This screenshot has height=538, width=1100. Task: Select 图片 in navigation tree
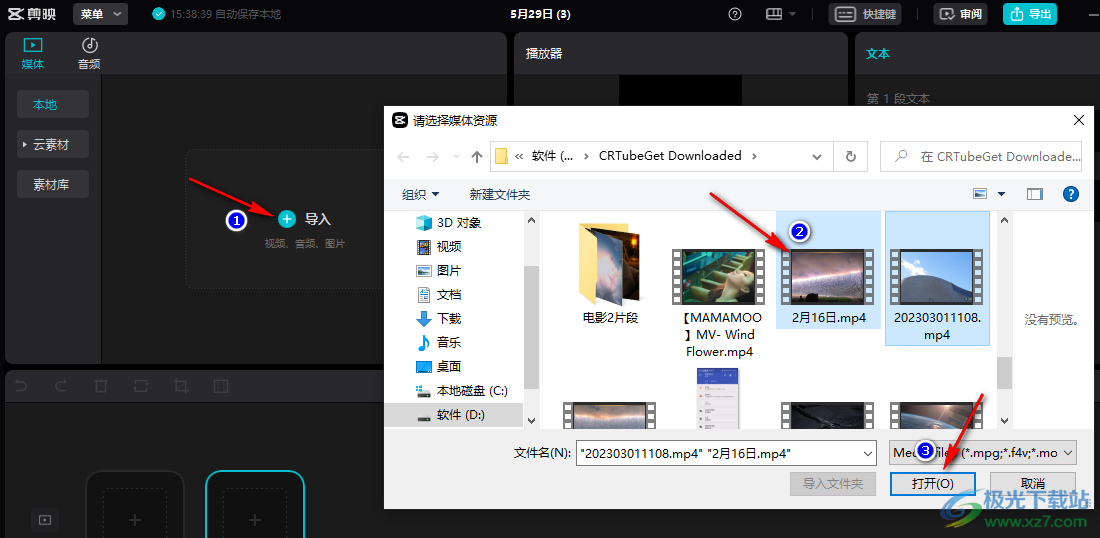click(440, 271)
